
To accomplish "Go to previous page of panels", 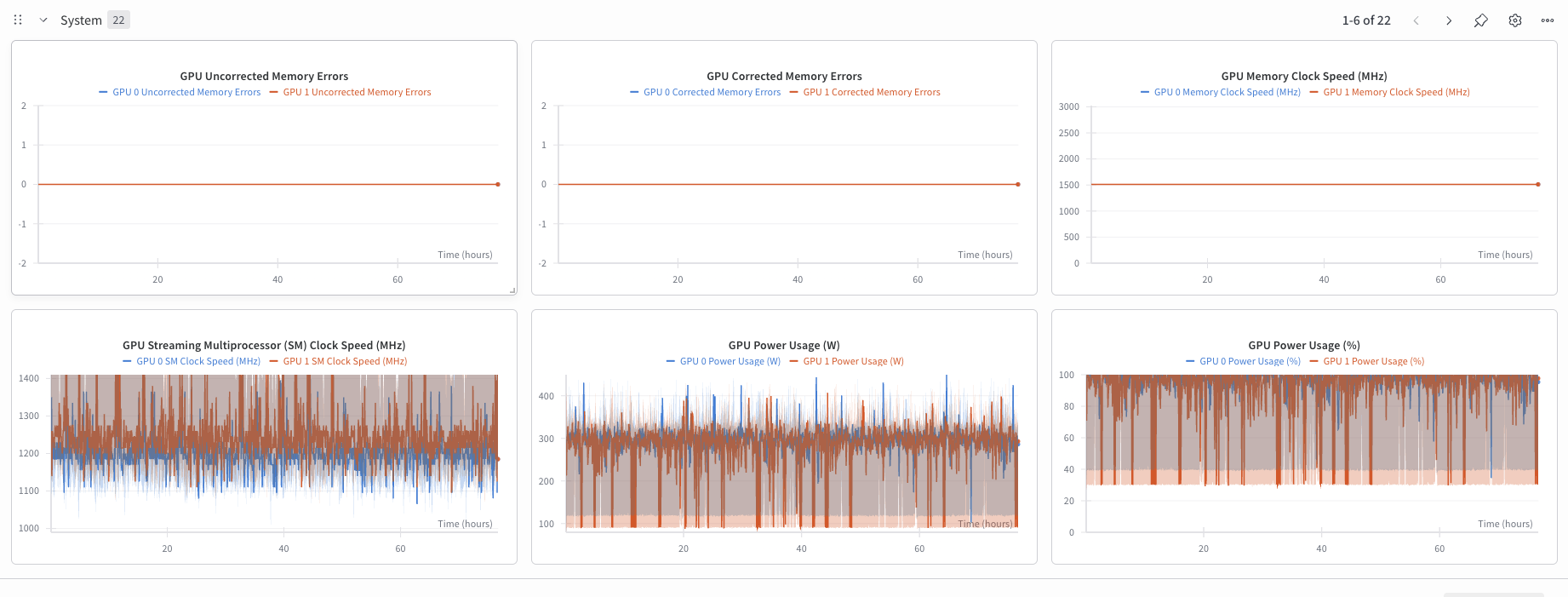I will click(x=1416, y=20).
